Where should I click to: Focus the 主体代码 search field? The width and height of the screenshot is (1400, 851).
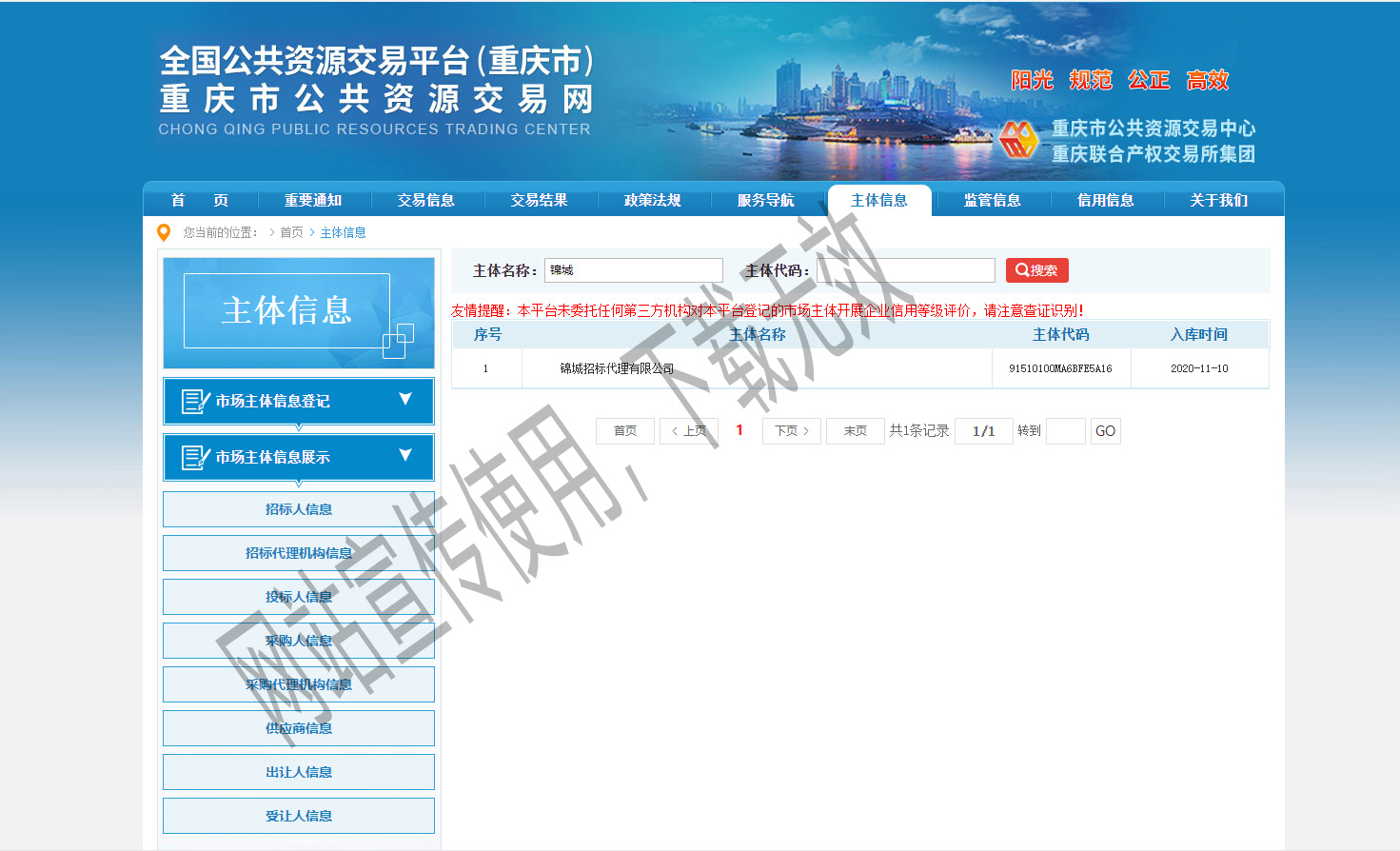pos(905,270)
